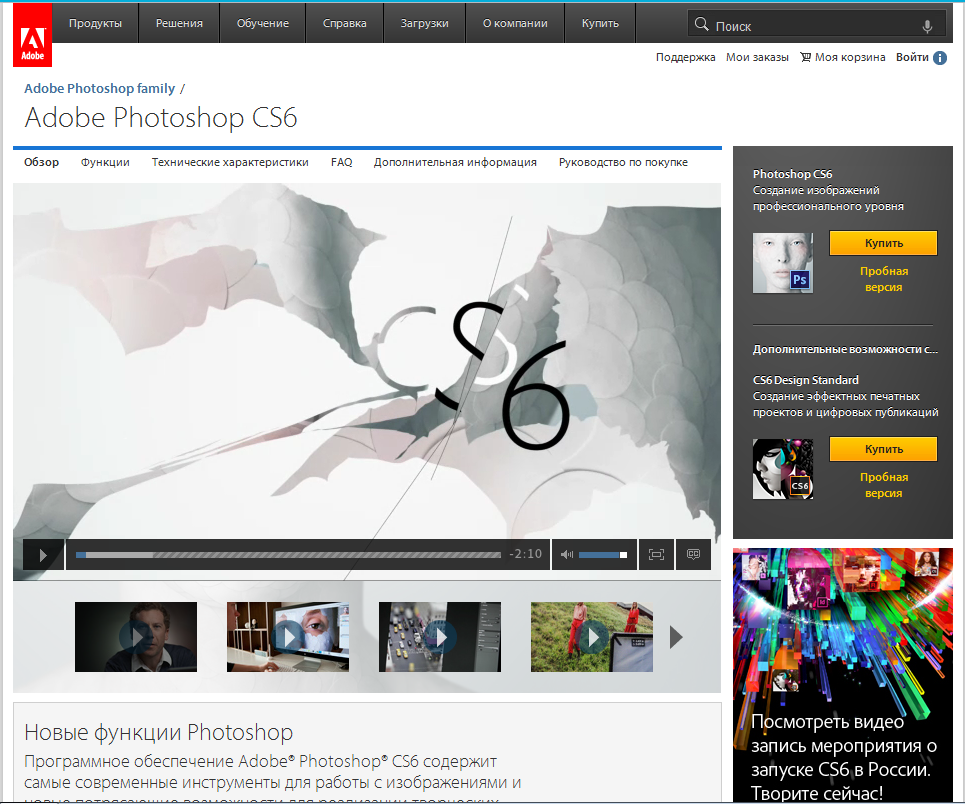Mute the video with the speaker icon
The height and width of the screenshot is (804, 965).
tap(567, 555)
